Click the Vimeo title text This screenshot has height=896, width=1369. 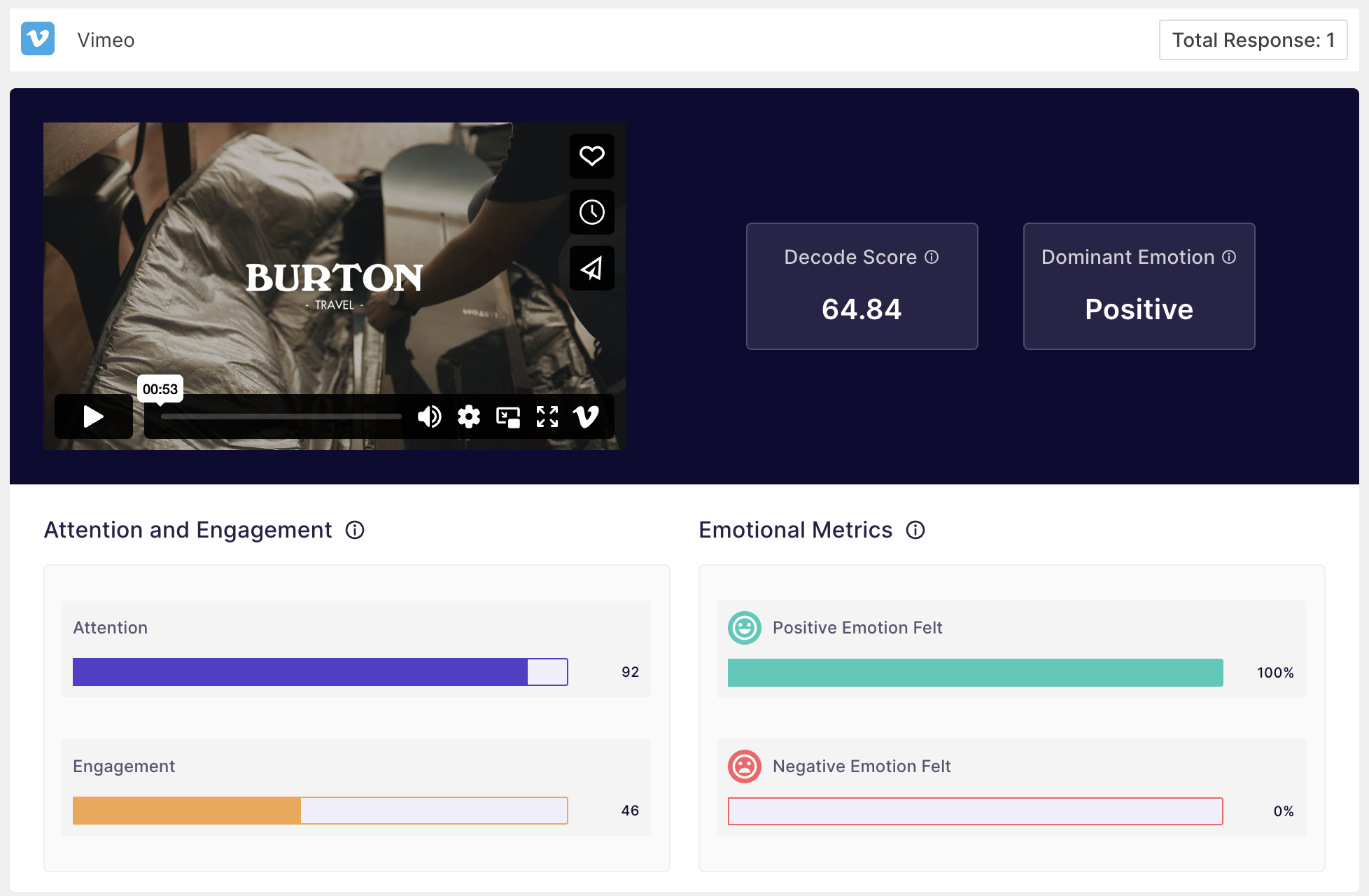pyautogui.click(x=106, y=40)
